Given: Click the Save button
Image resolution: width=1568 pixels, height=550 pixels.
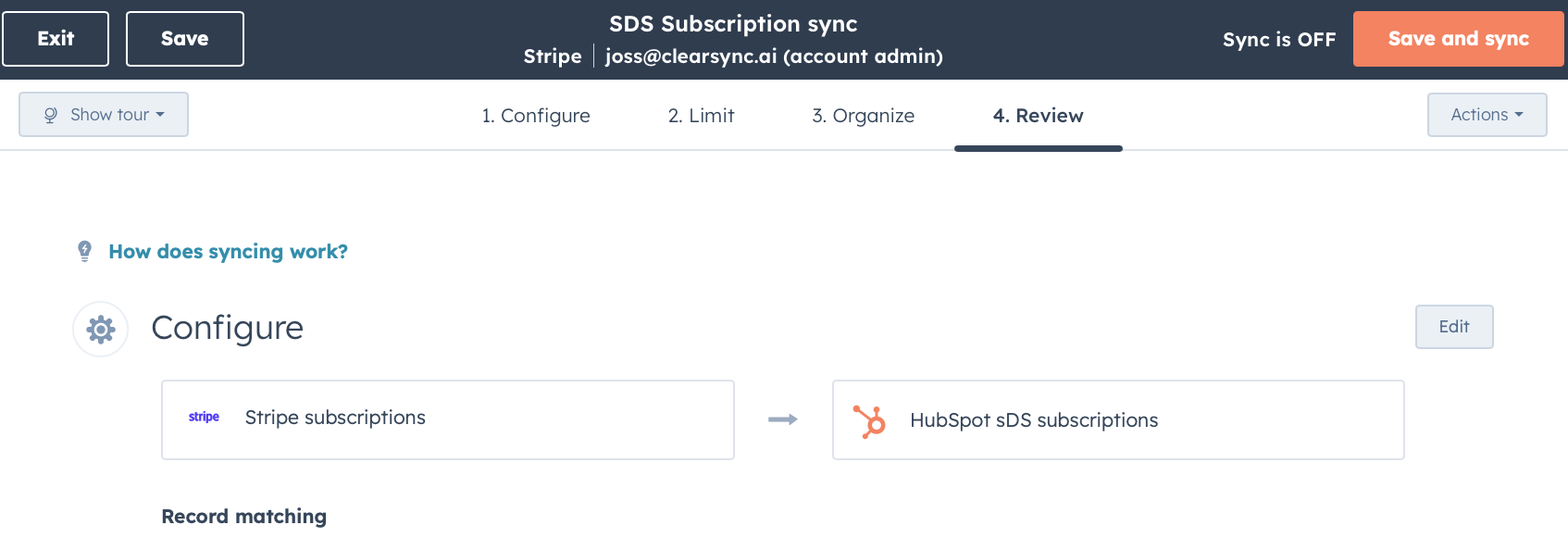Looking at the screenshot, I should (x=185, y=39).
